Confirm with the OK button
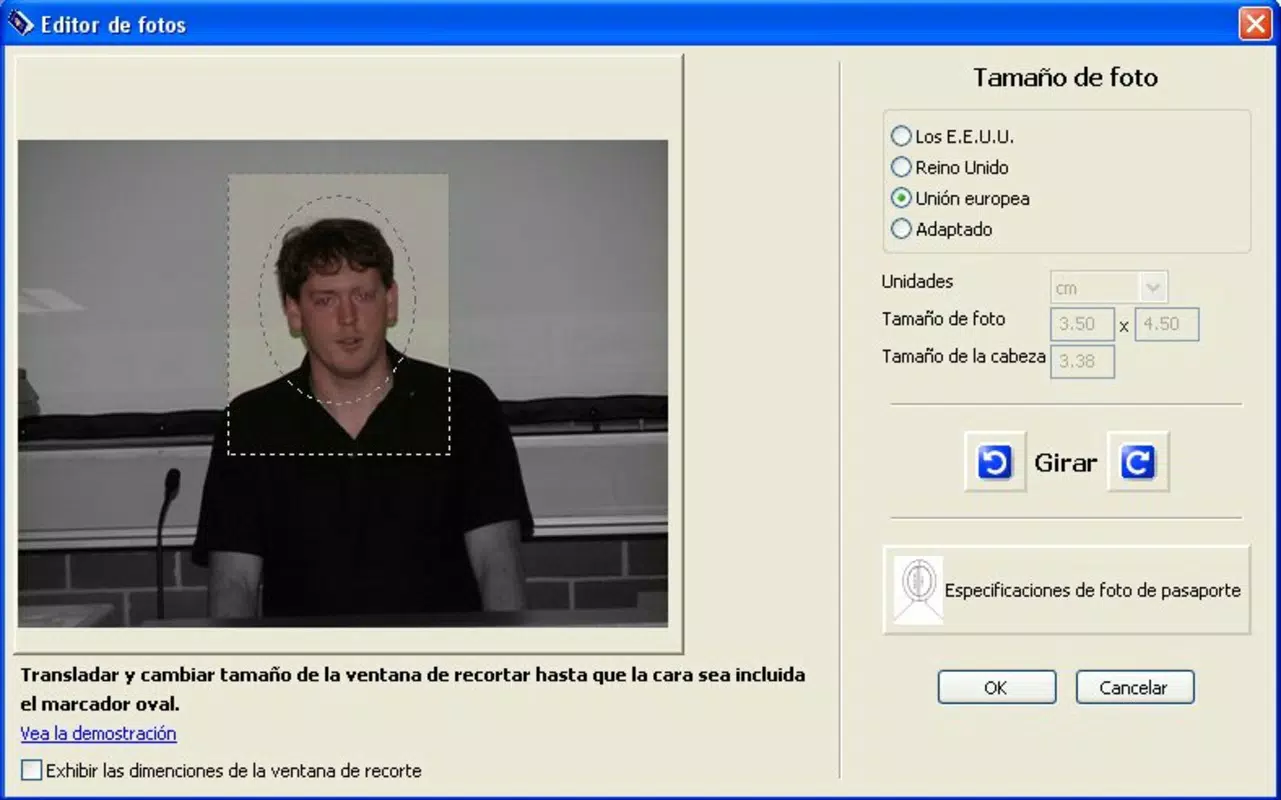1281x800 pixels. 997,687
